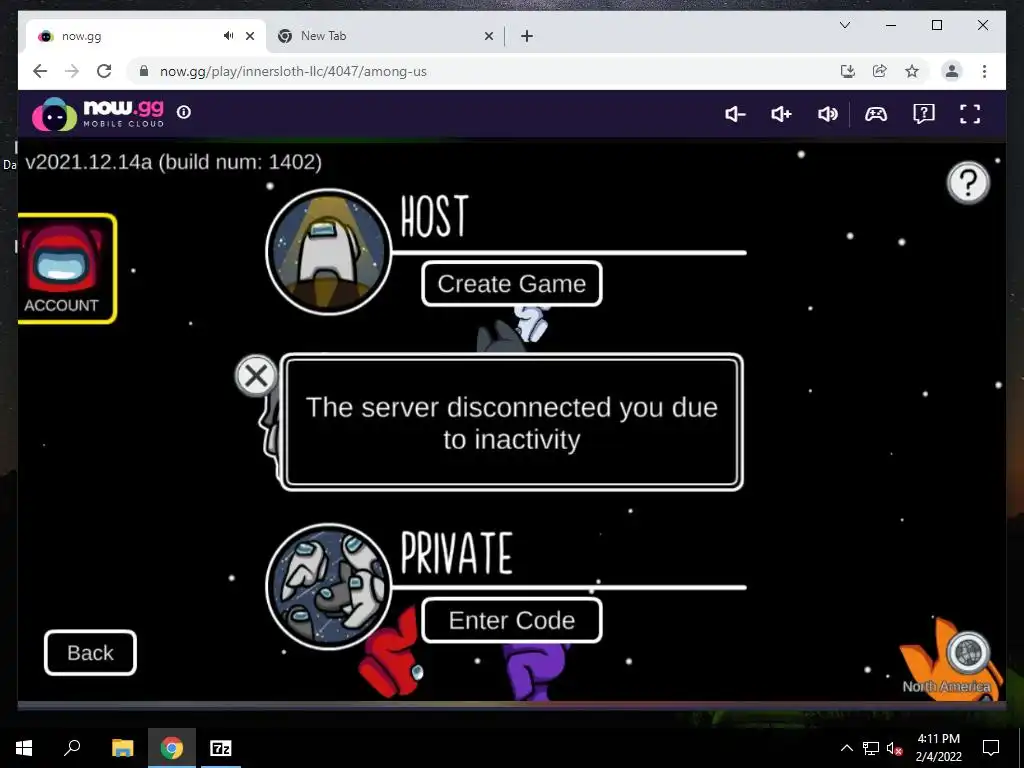1024x768 pixels.
Task: Click the inactivity disconnect message text
Action: click(512, 423)
